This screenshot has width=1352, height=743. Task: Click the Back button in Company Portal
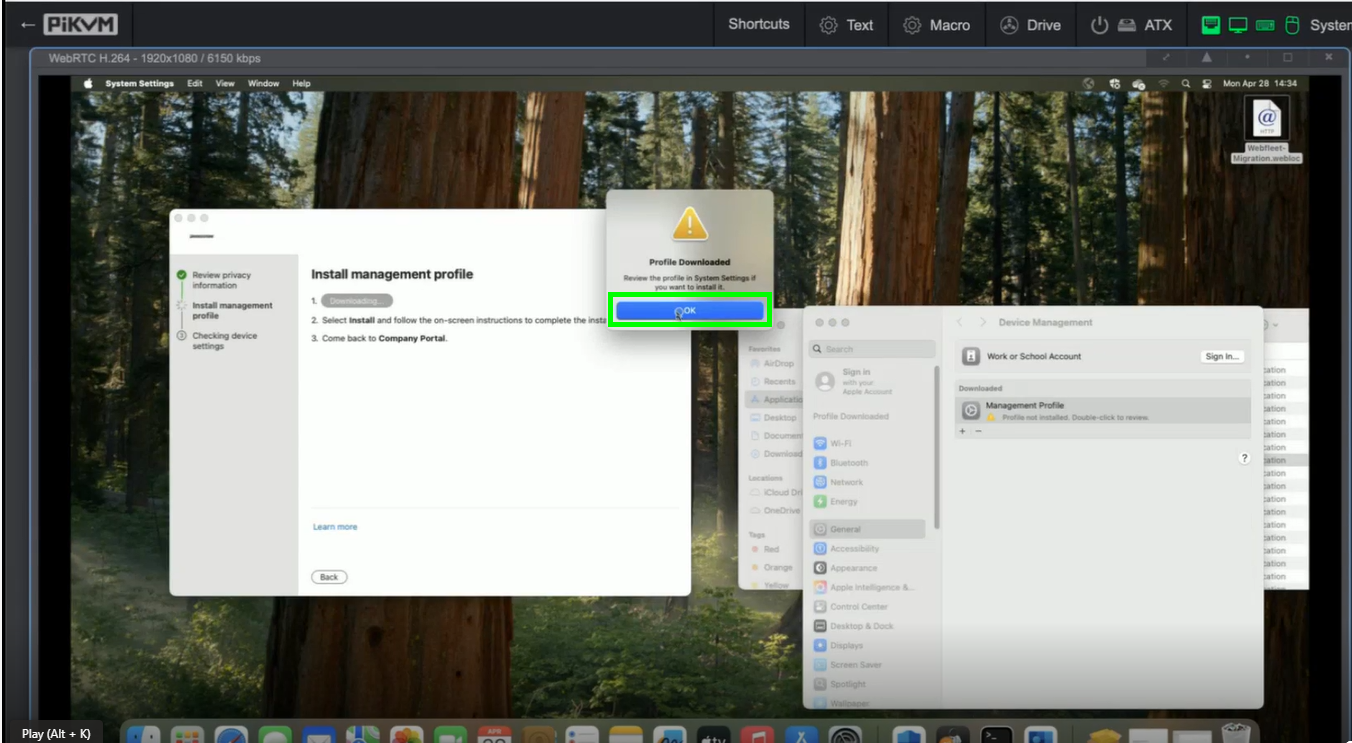tap(329, 577)
